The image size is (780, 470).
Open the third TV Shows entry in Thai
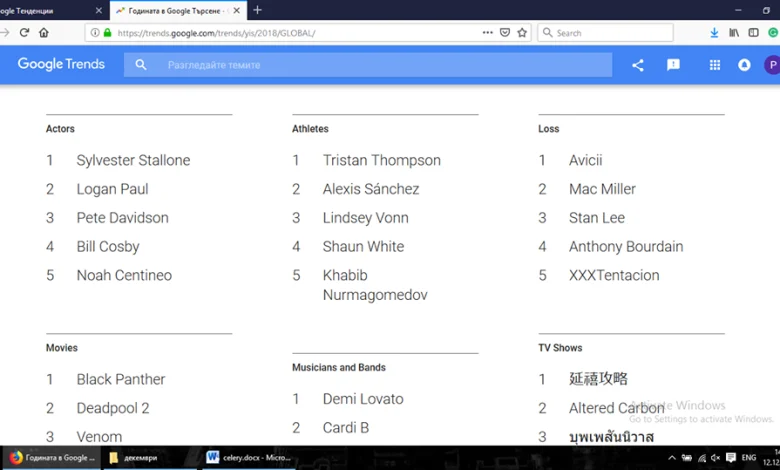(x=611, y=437)
